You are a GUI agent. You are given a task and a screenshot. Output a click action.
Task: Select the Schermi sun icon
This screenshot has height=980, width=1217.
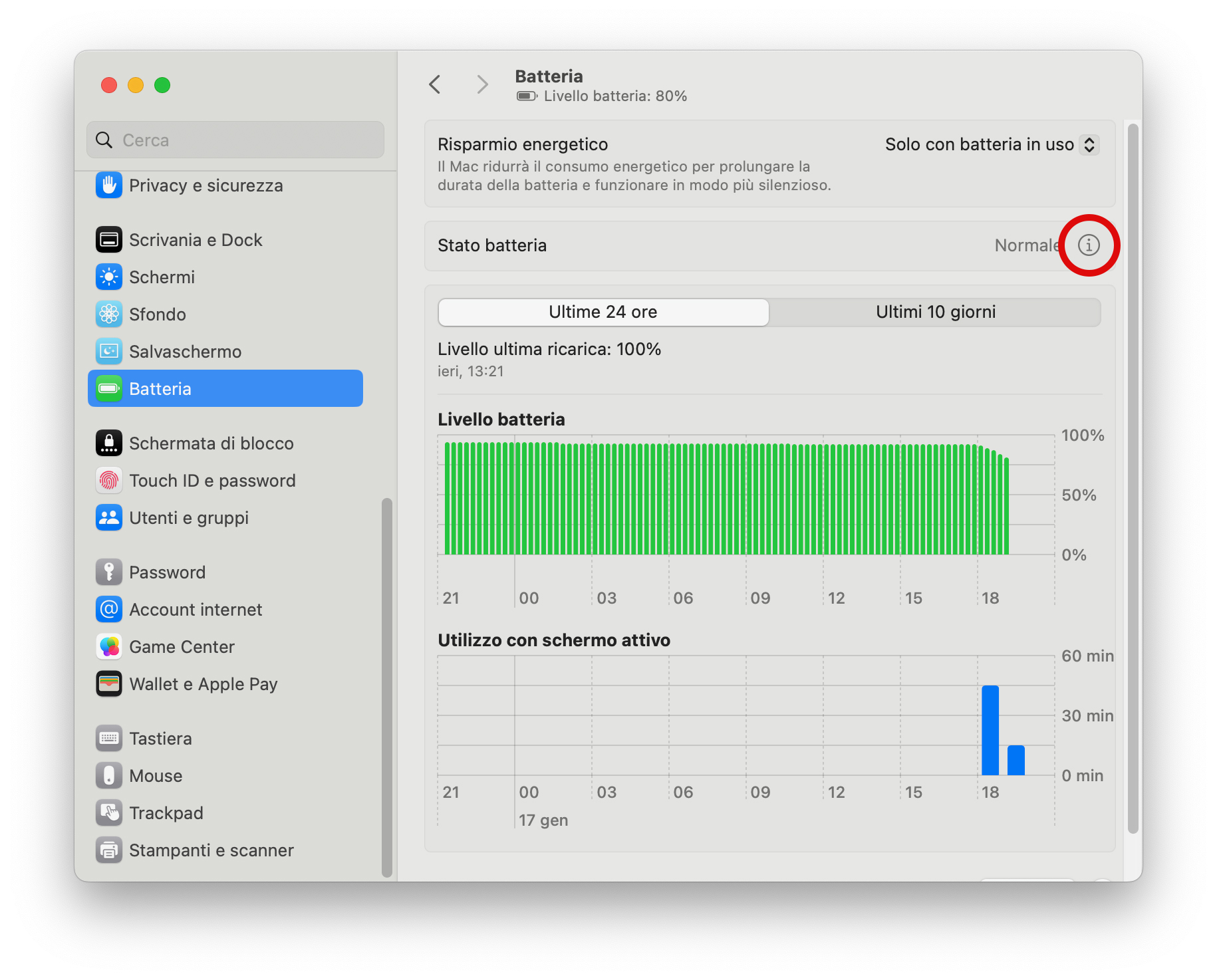click(109, 277)
